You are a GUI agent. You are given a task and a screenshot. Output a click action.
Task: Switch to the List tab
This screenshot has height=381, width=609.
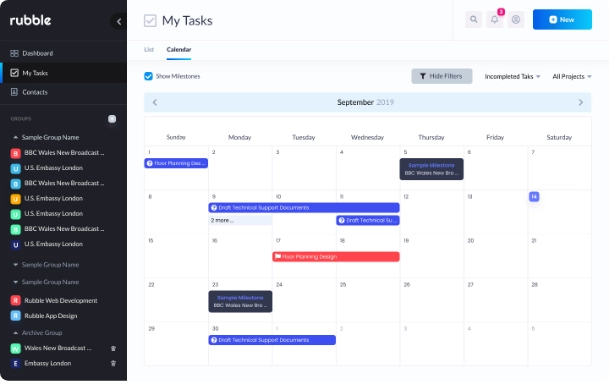[x=149, y=49]
